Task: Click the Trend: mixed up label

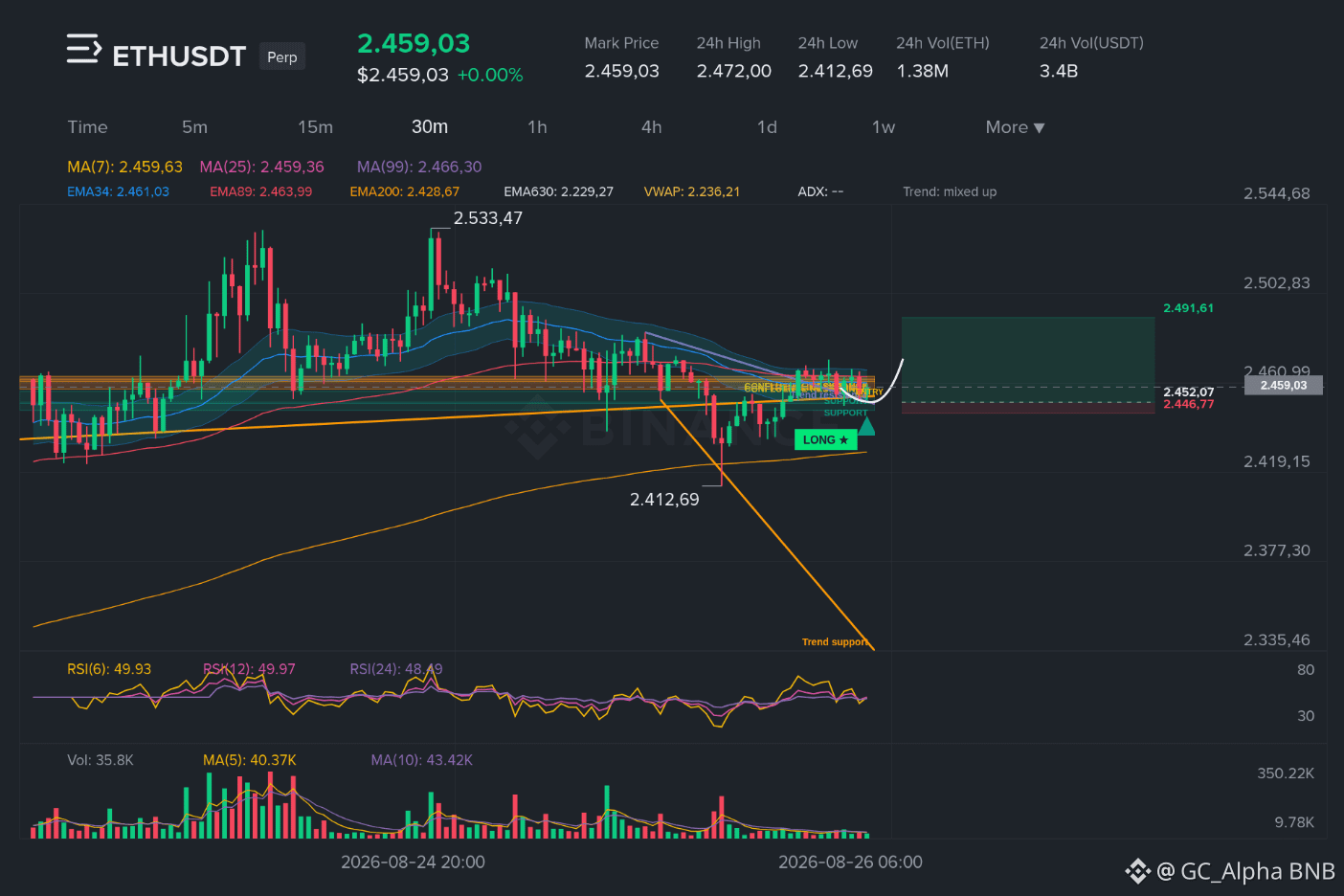Action: coord(950,191)
